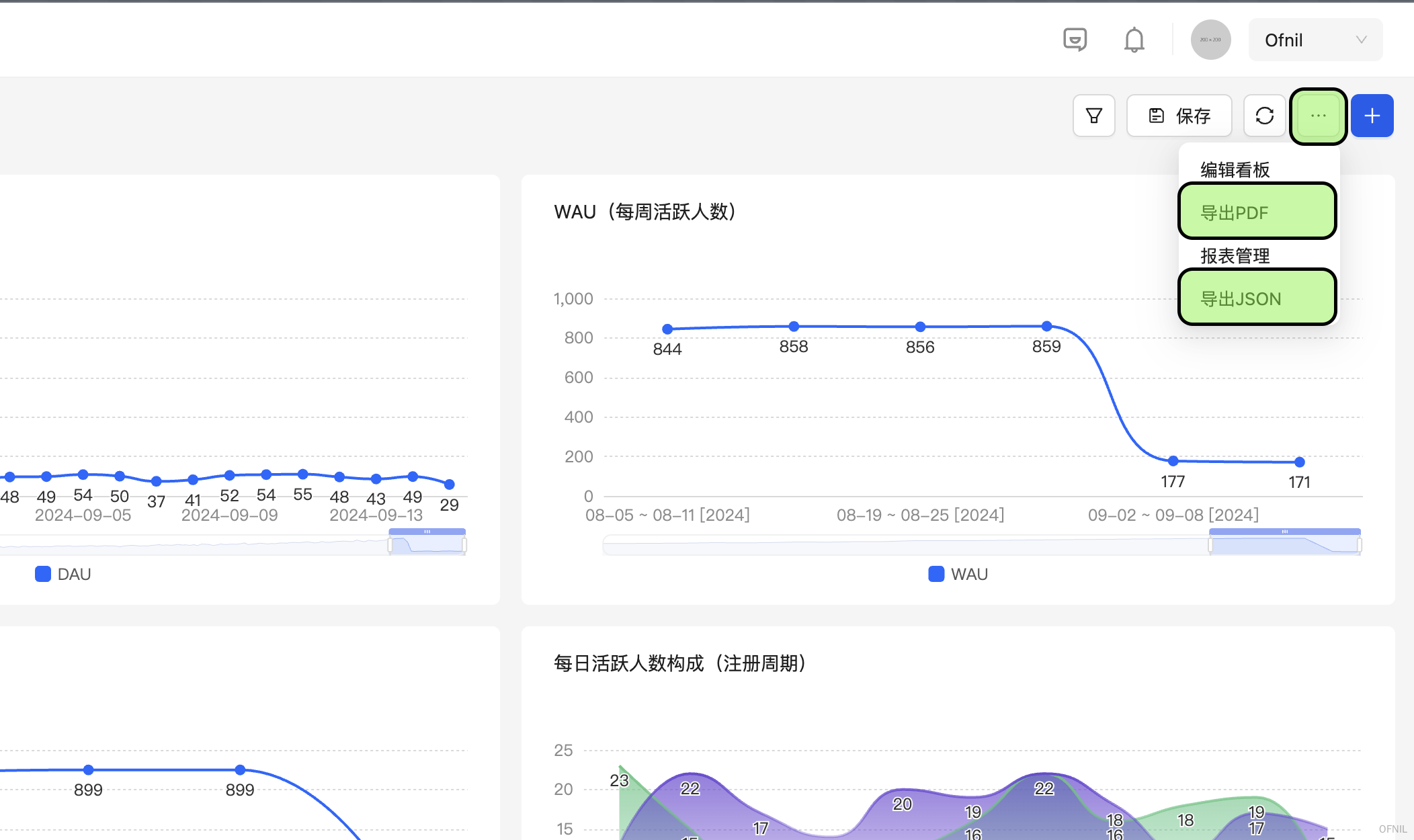Screen dimensions: 1414x840
Task: Click the refresh dashboard icon
Action: point(1264,116)
